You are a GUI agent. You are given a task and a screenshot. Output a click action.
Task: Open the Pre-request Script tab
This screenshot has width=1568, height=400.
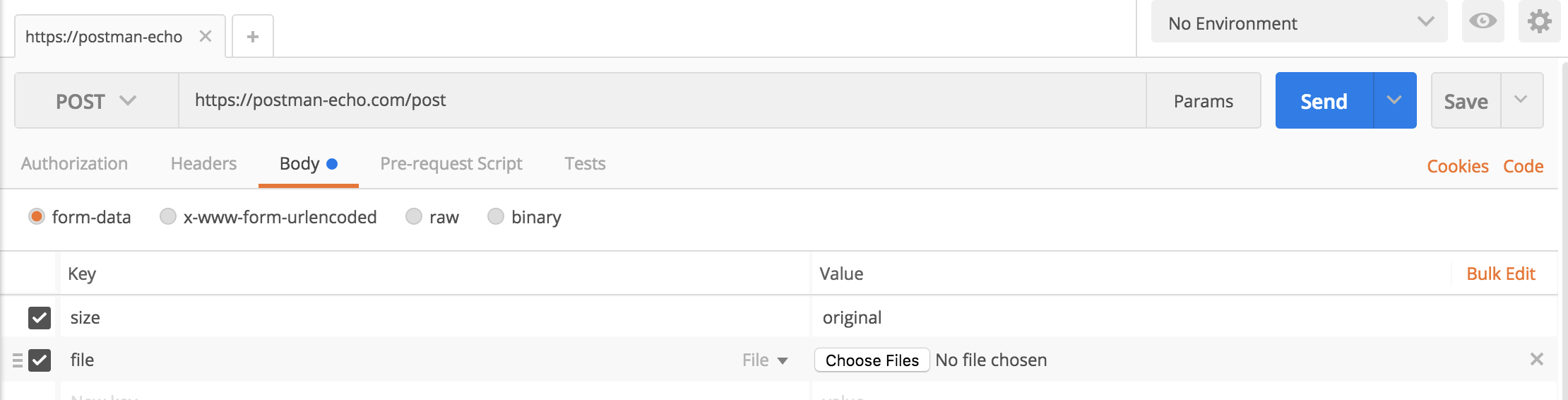pos(451,163)
